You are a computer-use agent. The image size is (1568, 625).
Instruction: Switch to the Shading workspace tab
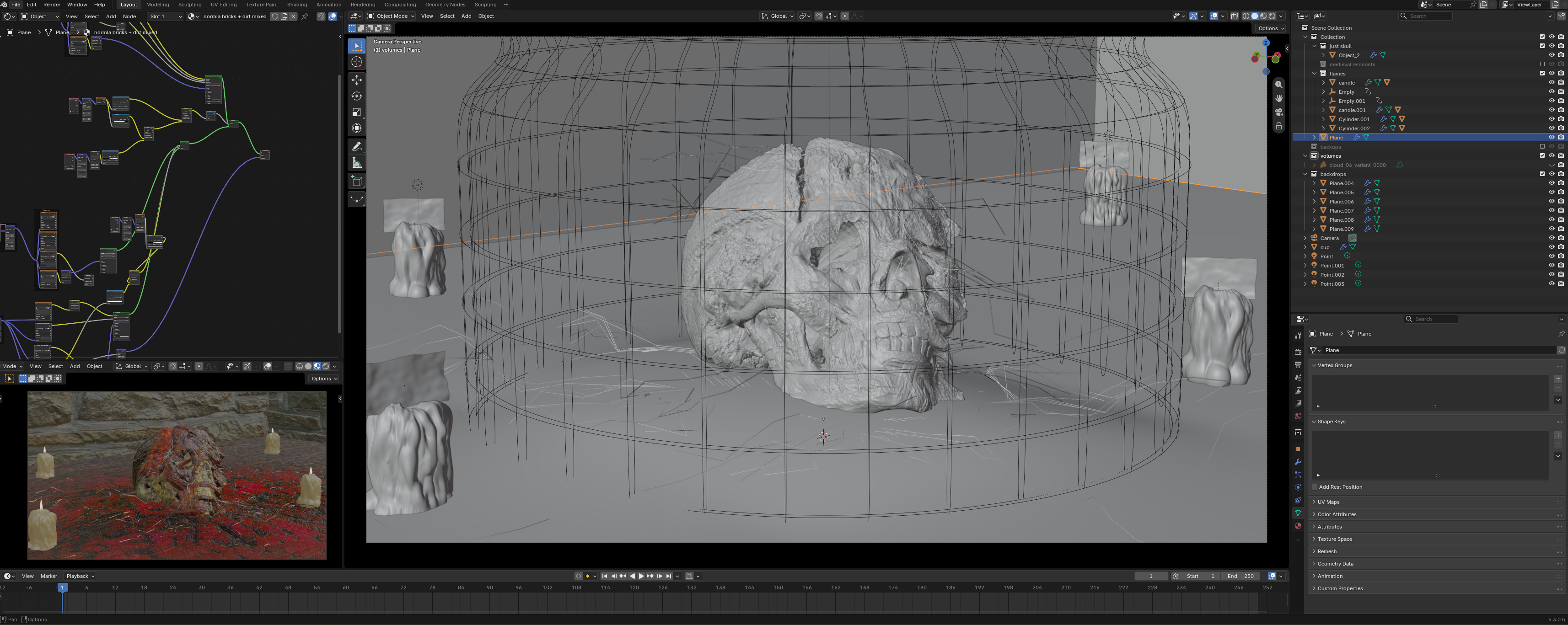pyautogui.click(x=296, y=4)
